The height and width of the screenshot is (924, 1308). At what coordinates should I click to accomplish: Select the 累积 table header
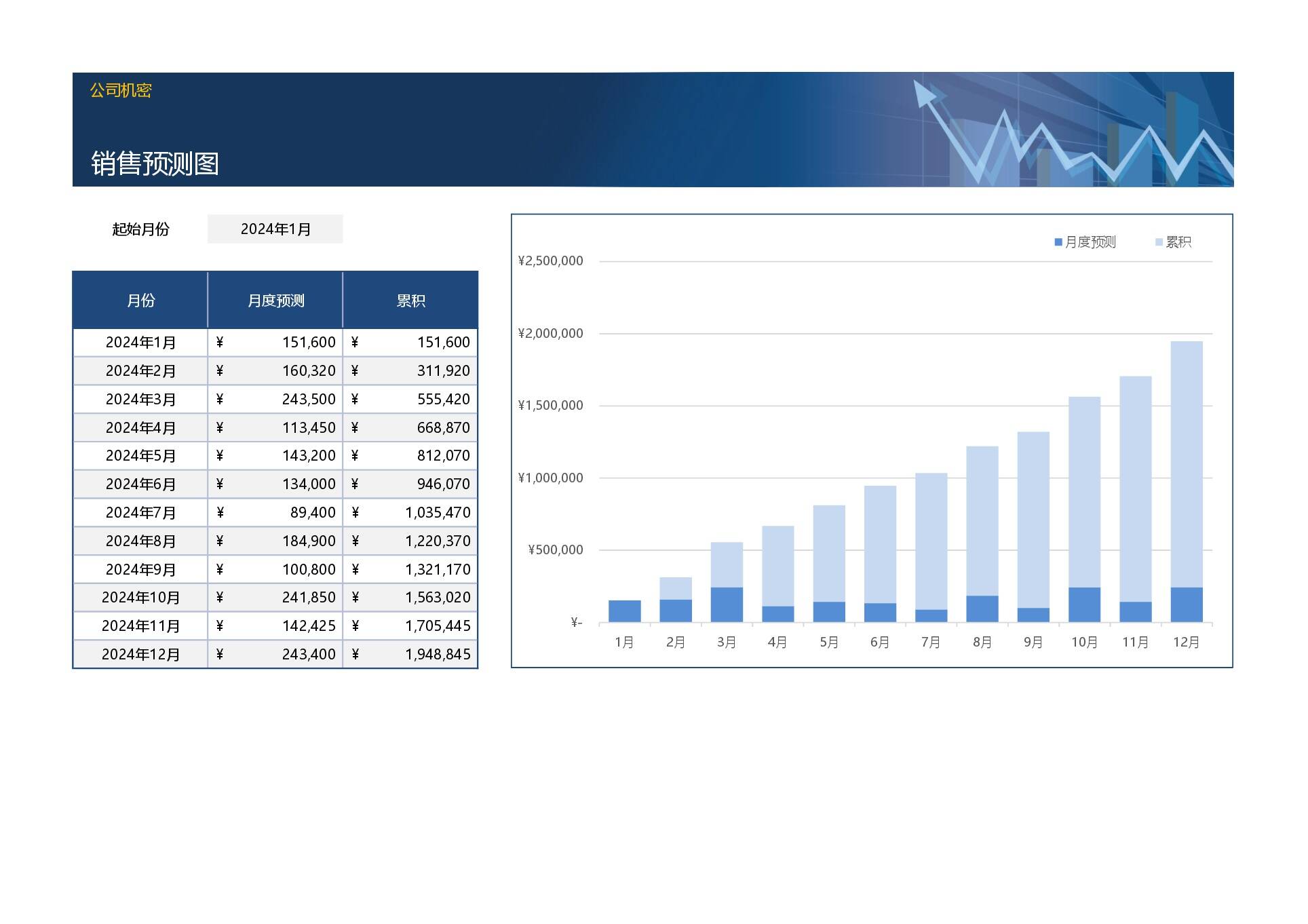coord(410,301)
